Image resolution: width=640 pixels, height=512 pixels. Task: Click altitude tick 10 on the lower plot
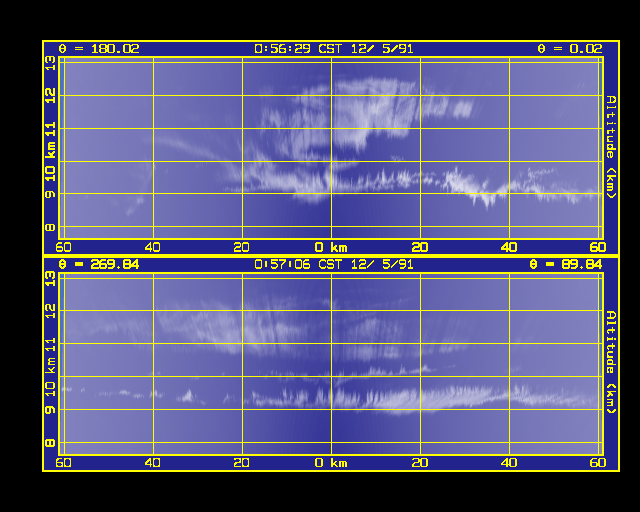pyautogui.click(x=50, y=389)
